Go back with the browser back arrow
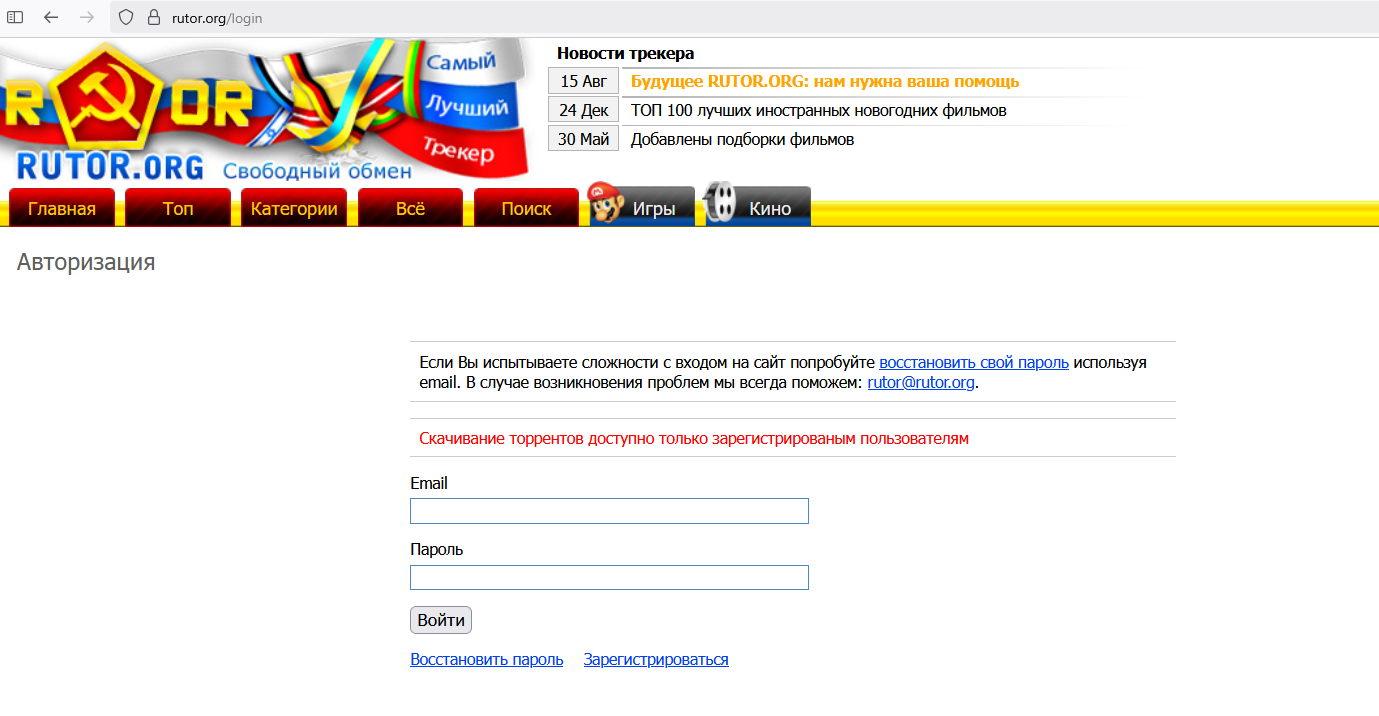 51,18
